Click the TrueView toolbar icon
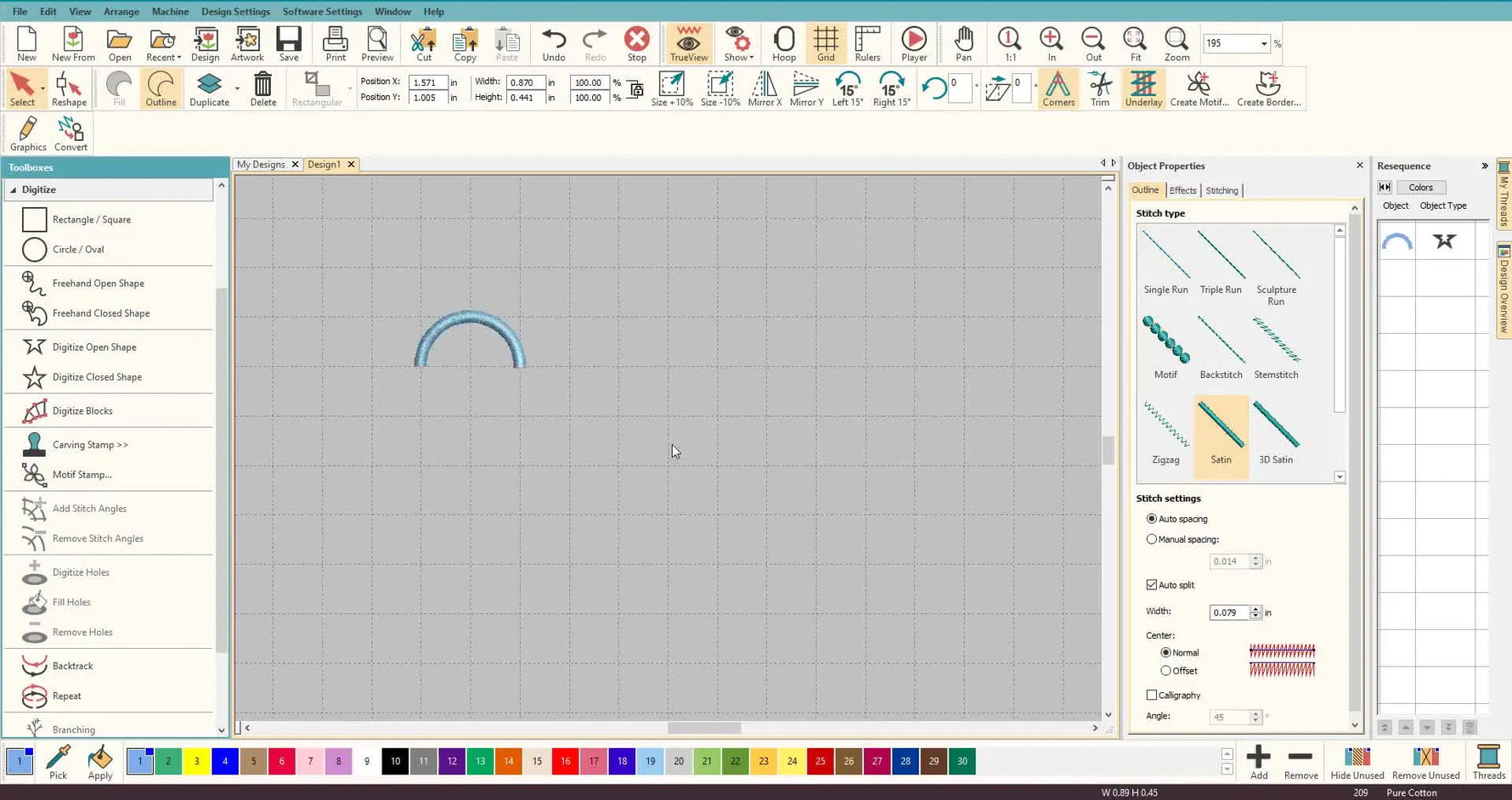1512x800 pixels. click(688, 44)
